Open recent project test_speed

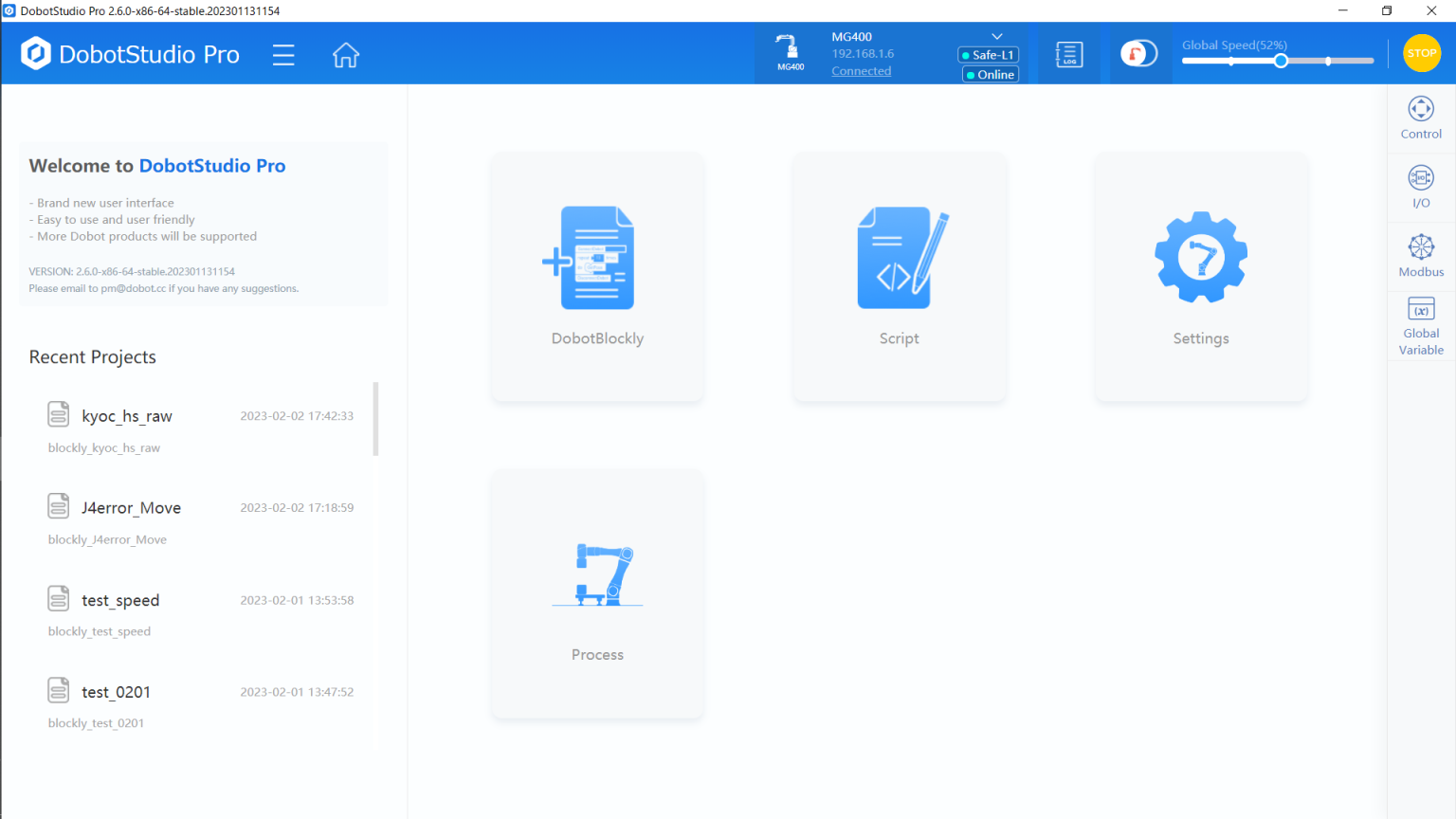tap(120, 600)
